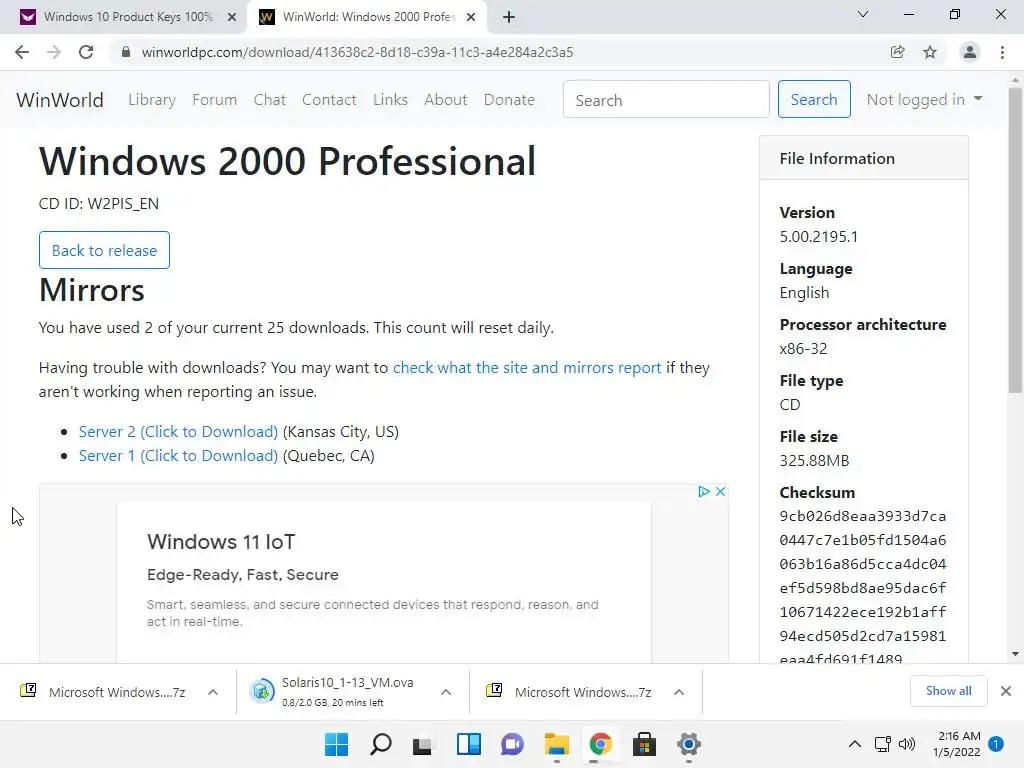The image size is (1024, 768).
Task: Click the site padlock security icon
Action: point(126,52)
